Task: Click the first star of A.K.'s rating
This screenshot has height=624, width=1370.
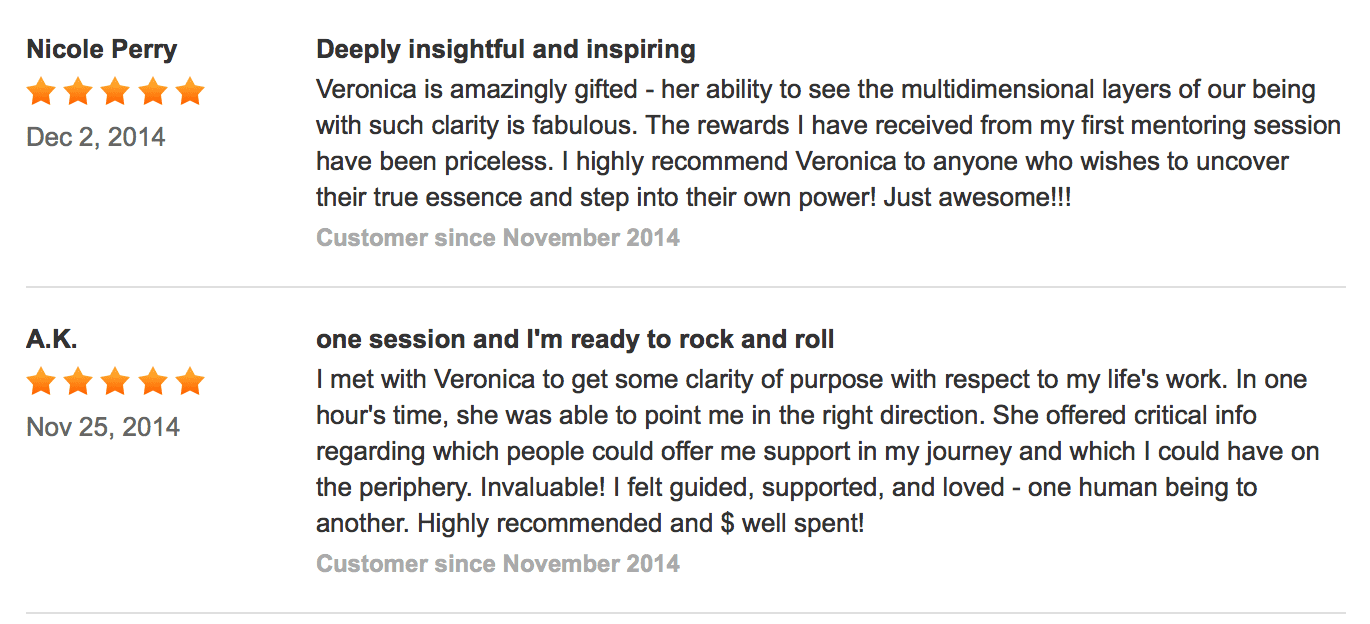Action: coord(41,381)
